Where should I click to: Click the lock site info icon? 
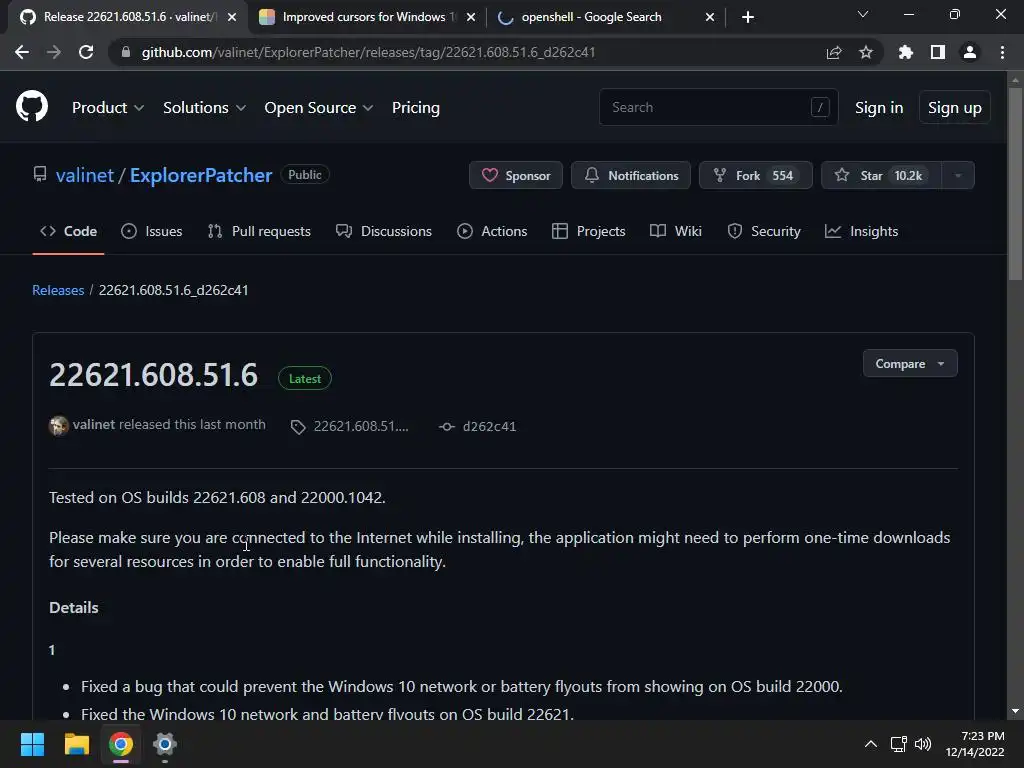pyautogui.click(x=126, y=52)
